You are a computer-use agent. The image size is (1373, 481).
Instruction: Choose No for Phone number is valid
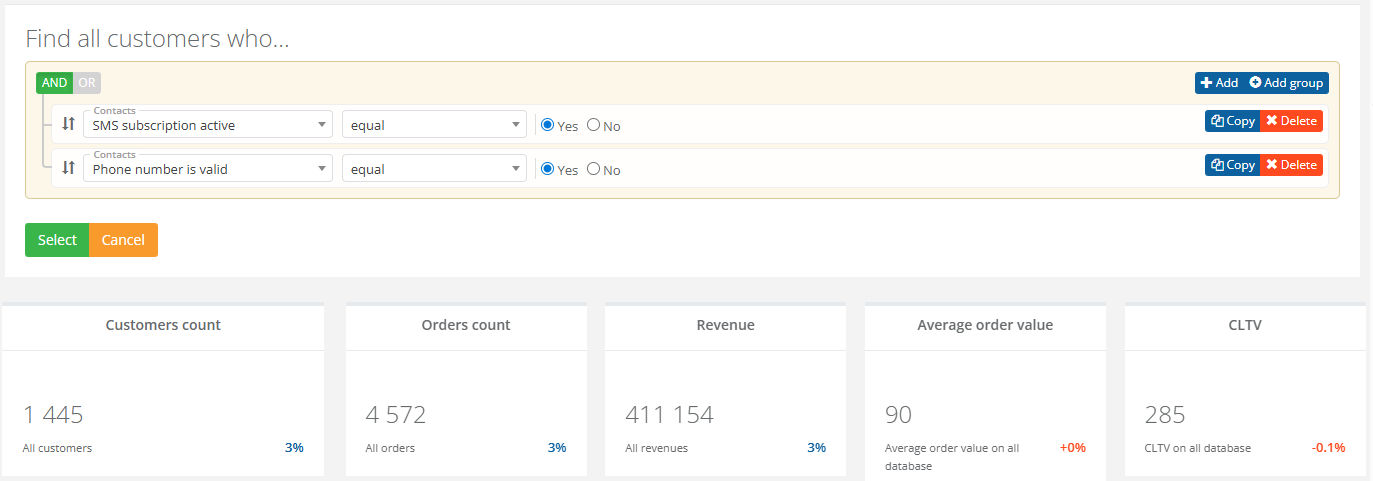(594, 170)
